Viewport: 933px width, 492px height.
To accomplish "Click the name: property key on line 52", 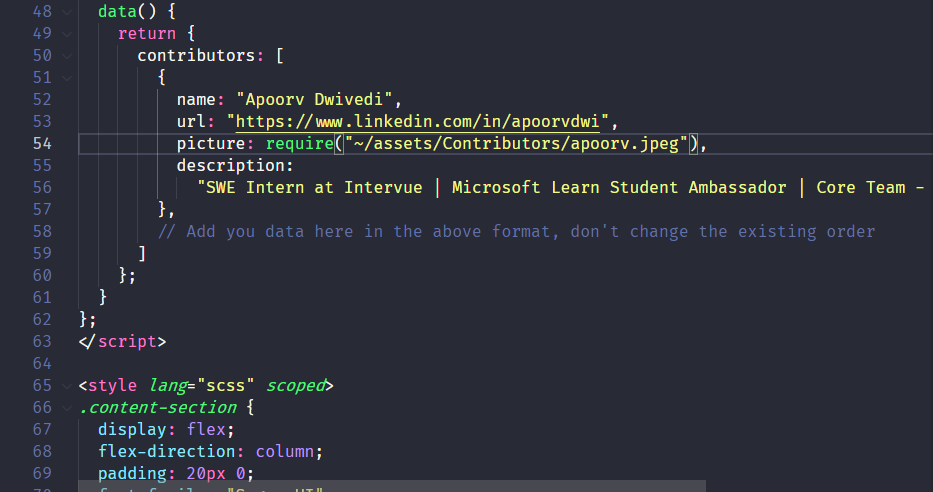I will [201, 99].
